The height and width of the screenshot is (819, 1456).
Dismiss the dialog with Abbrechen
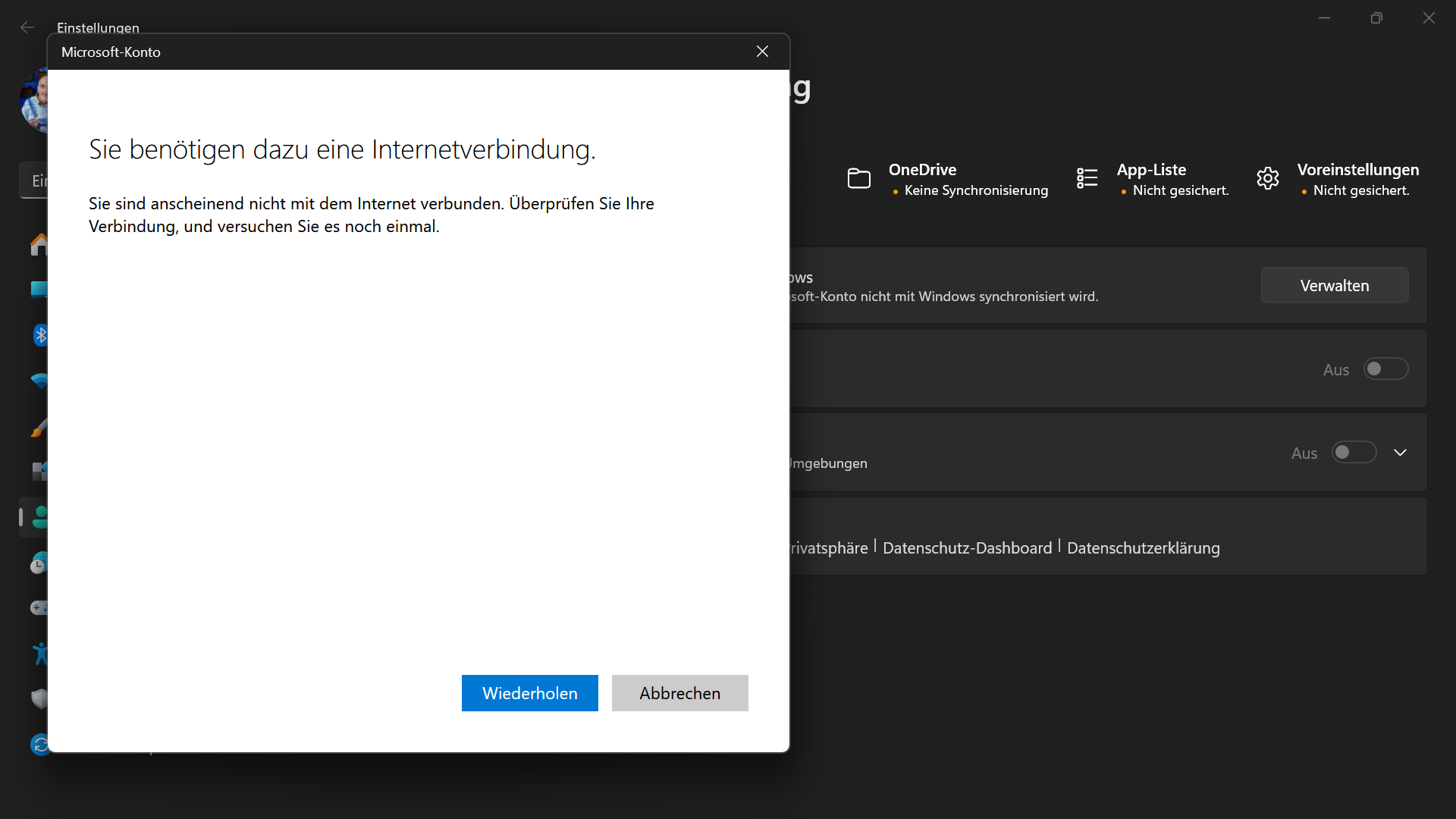pyautogui.click(x=679, y=692)
